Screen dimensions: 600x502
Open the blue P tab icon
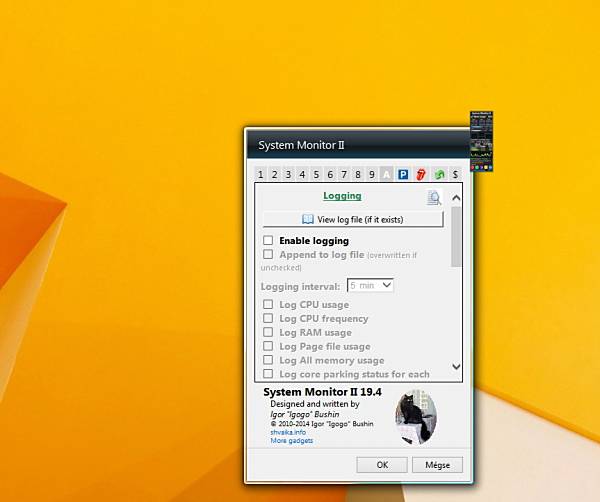point(403,174)
